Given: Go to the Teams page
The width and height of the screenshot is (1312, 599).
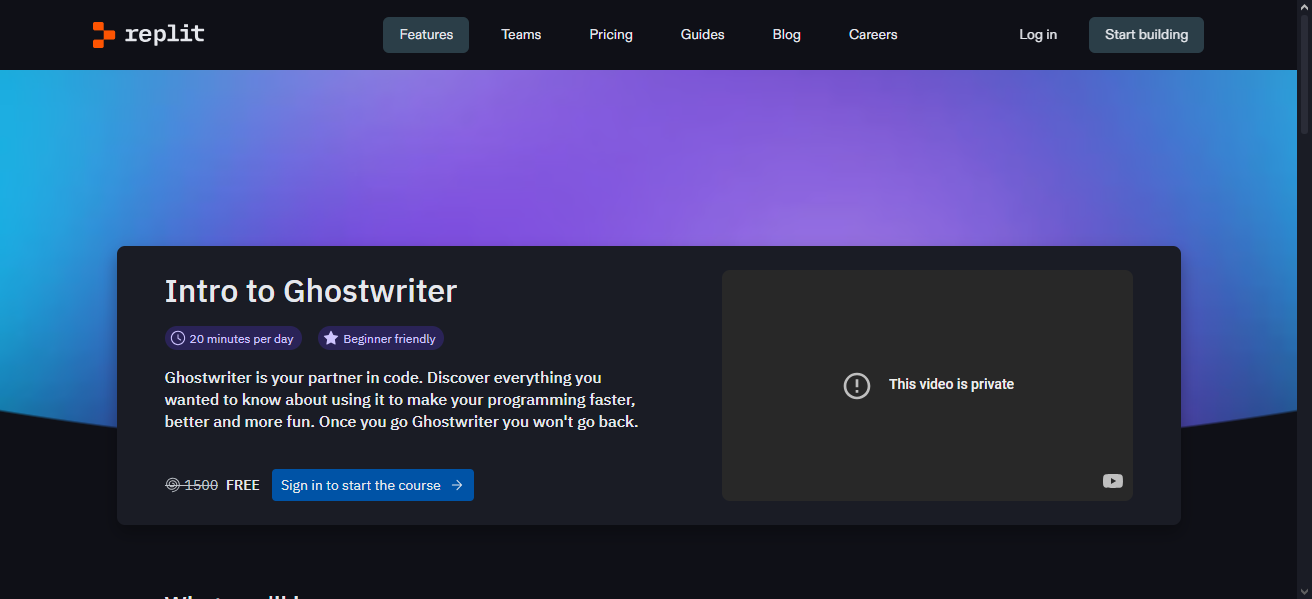Looking at the screenshot, I should click(x=521, y=35).
